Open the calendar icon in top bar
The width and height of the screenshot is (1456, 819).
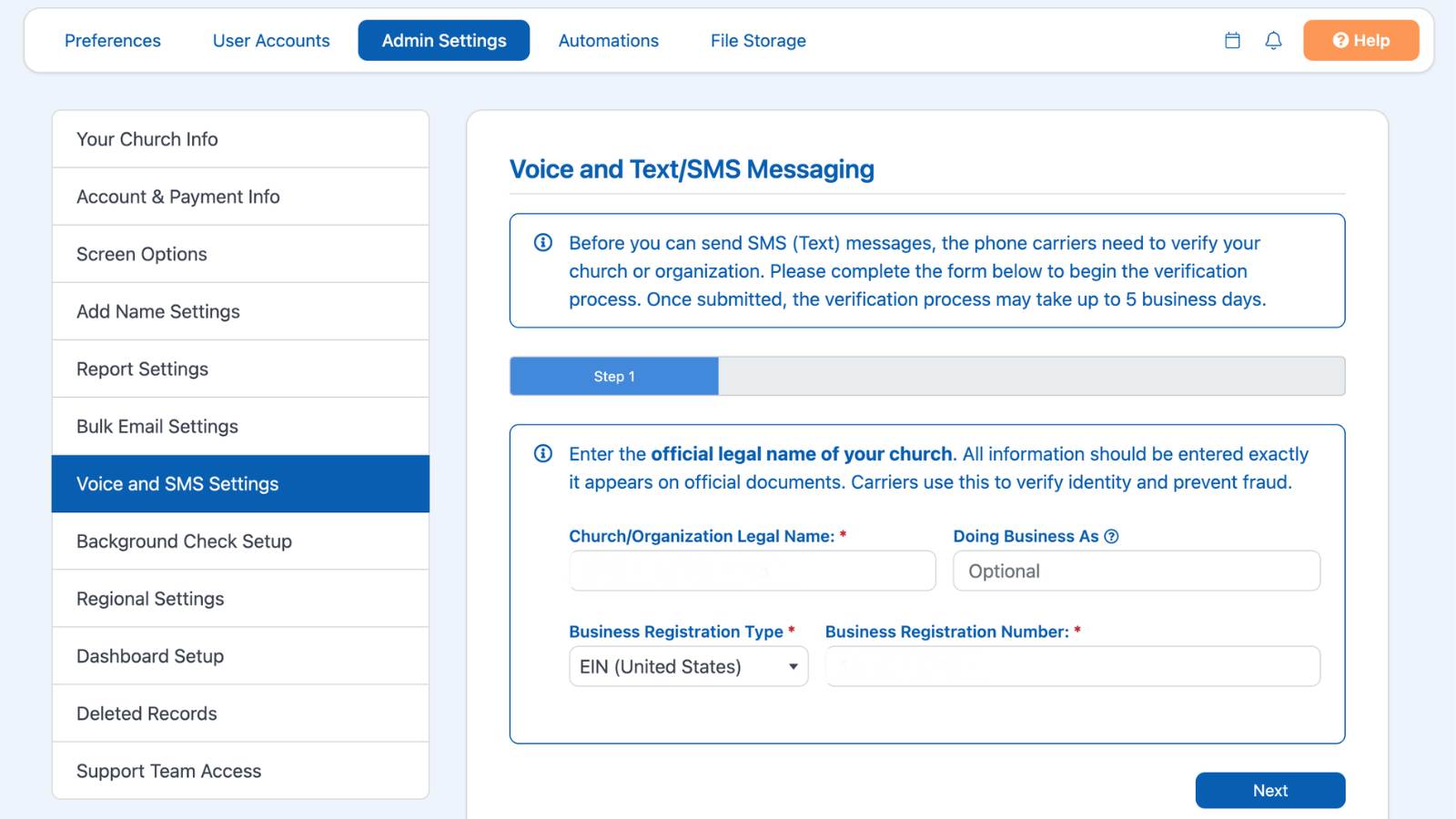click(x=1232, y=40)
